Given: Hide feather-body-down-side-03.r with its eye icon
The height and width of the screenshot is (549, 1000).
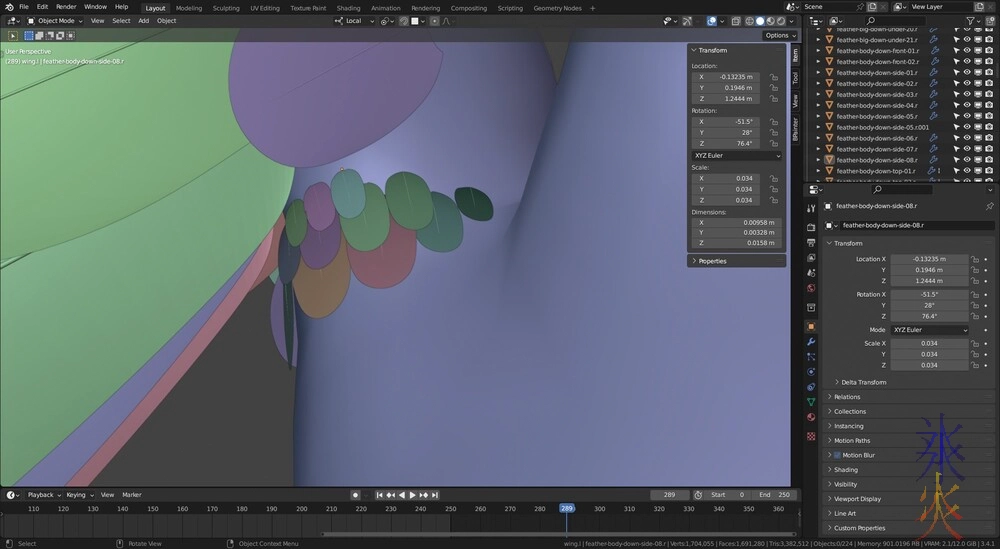Looking at the screenshot, I should (x=967, y=94).
